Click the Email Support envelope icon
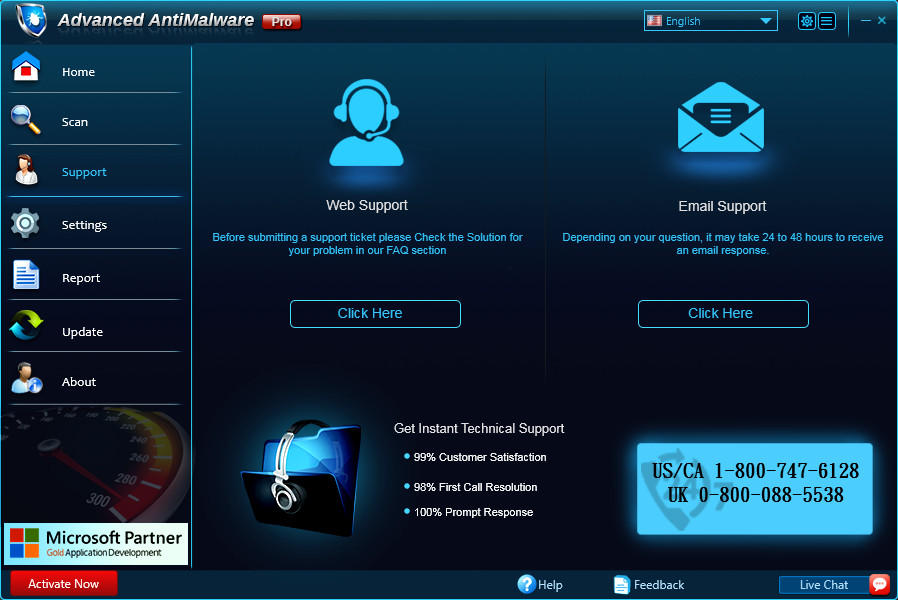The image size is (898, 600). 720,117
